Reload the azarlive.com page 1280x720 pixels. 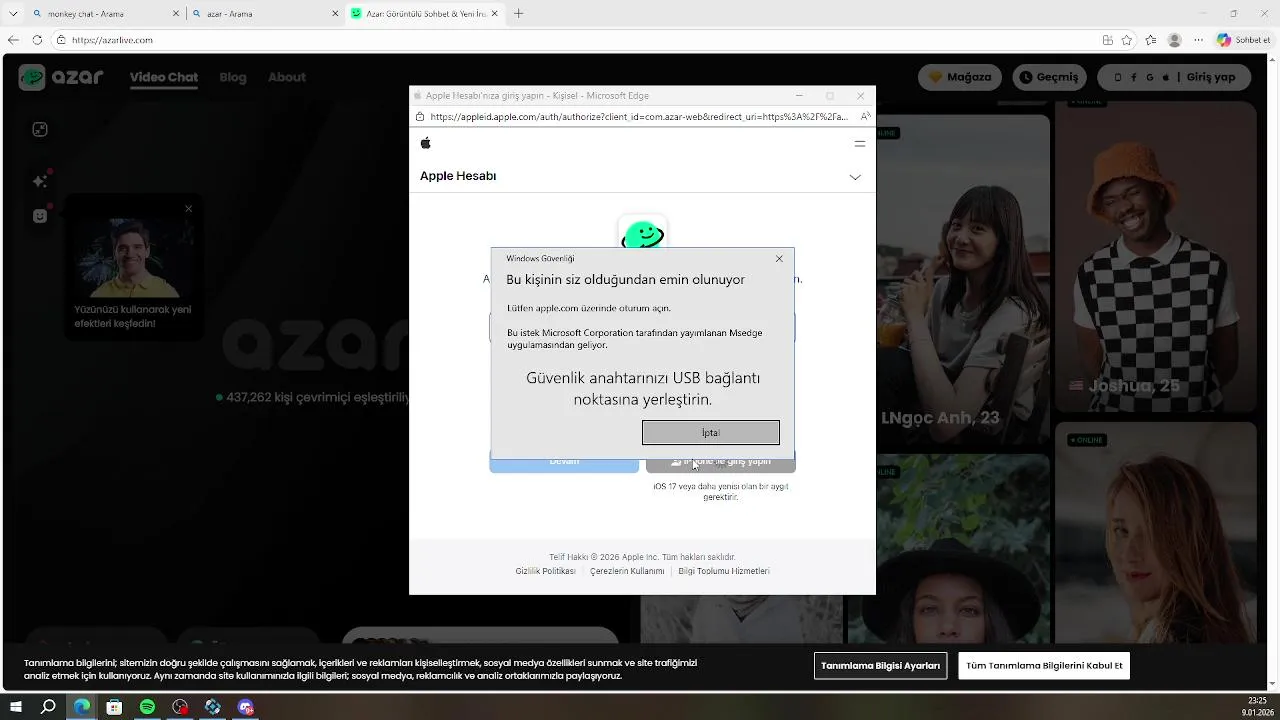(x=37, y=40)
